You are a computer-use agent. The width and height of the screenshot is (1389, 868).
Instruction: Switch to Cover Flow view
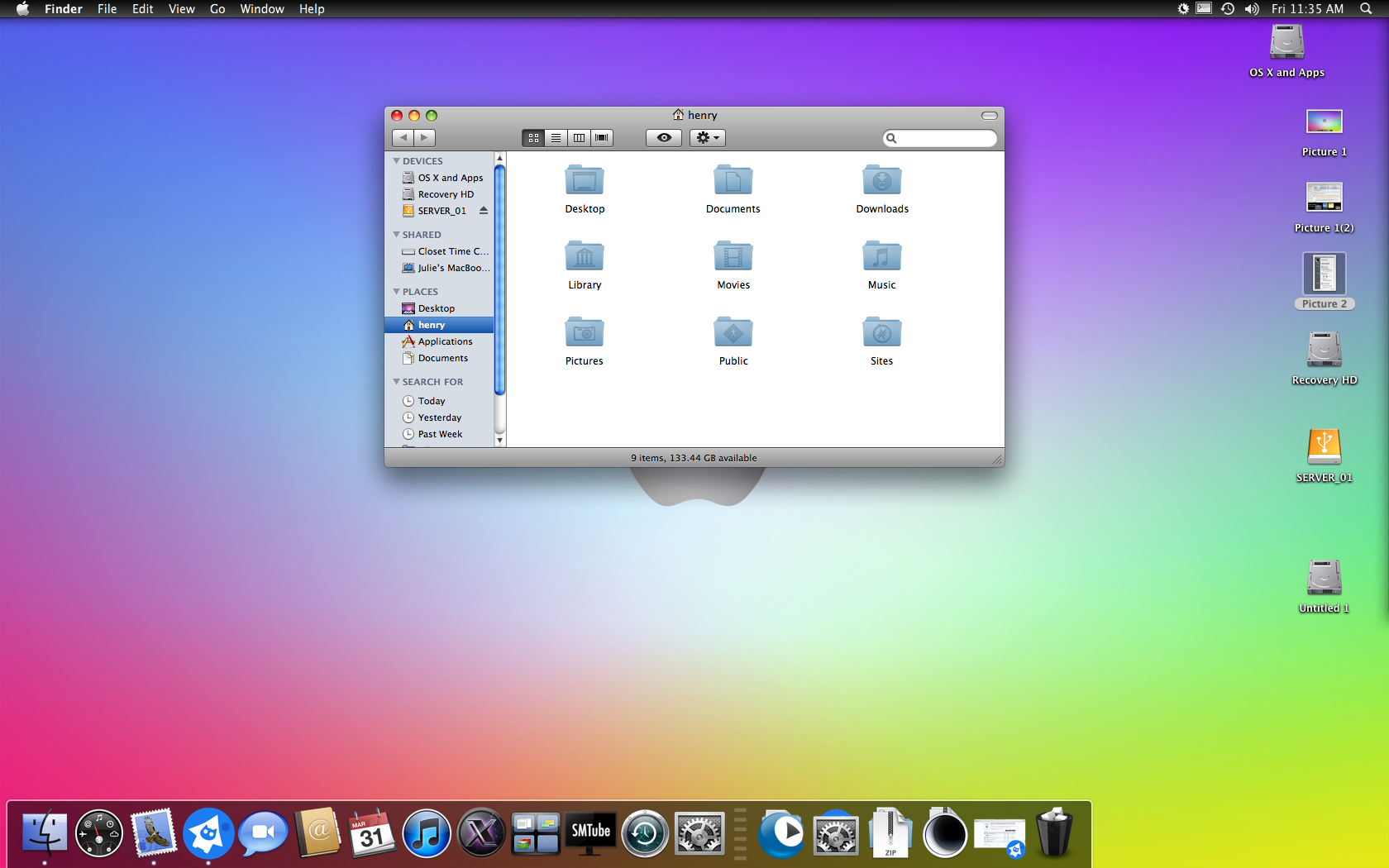[x=602, y=138]
